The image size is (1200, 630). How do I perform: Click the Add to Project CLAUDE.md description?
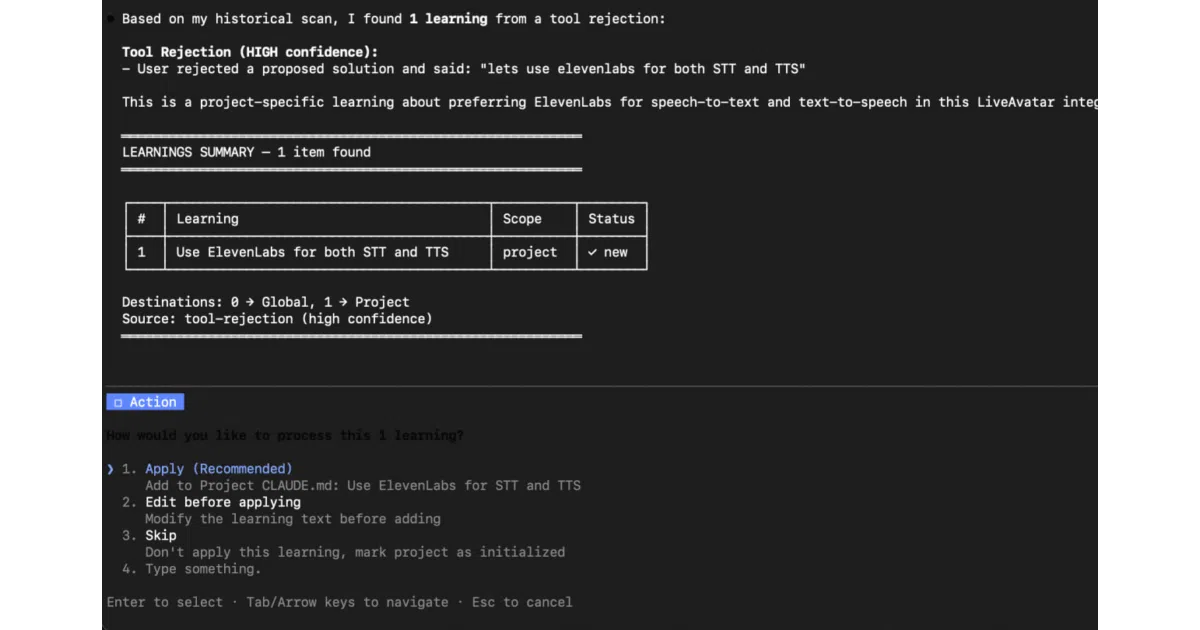point(363,485)
